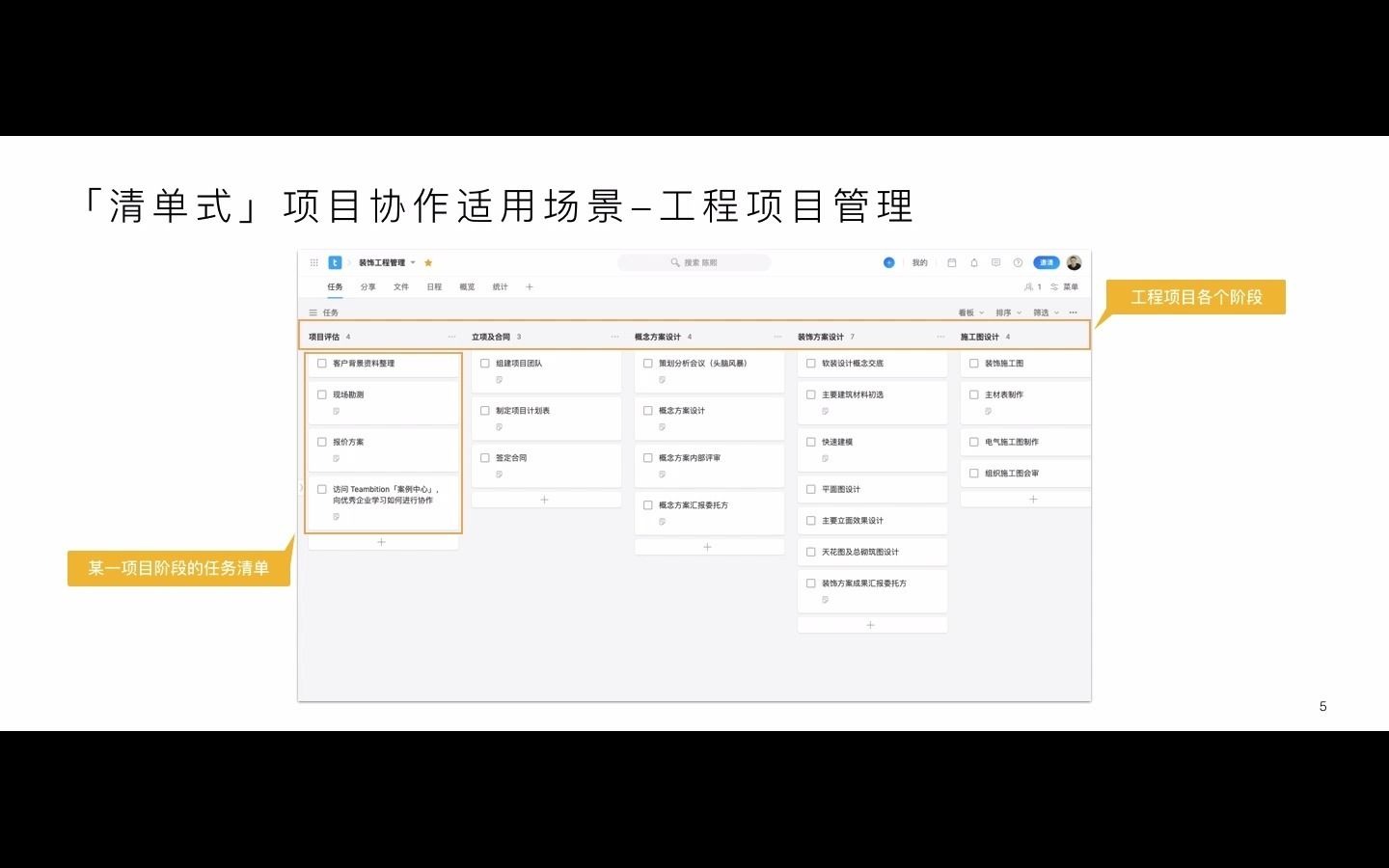The image size is (1389, 868).
Task: Star the 装饰工程管理 project
Action: (x=427, y=261)
